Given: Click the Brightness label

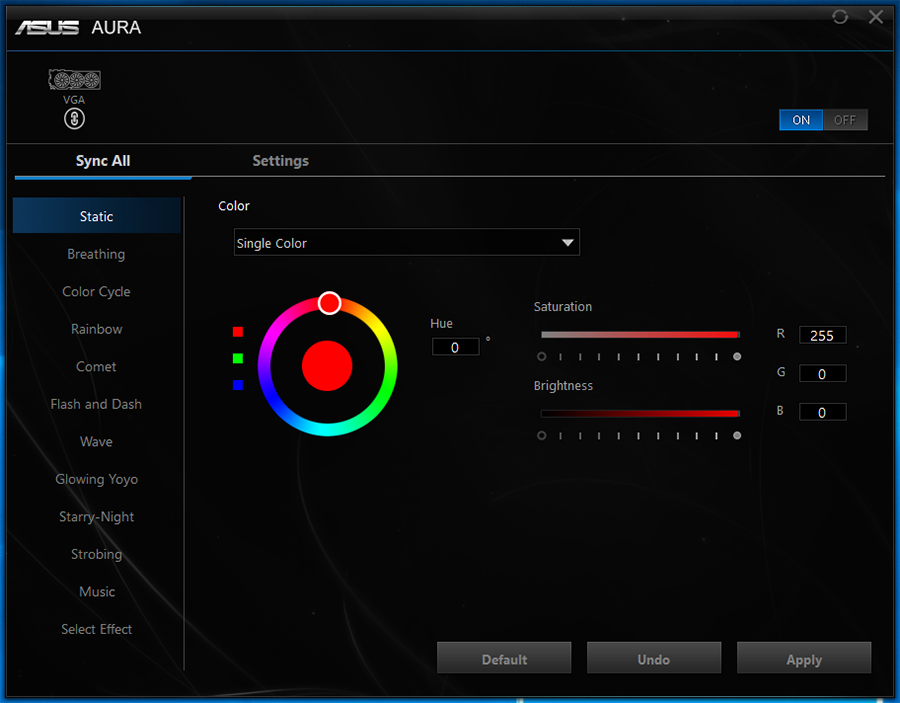Looking at the screenshot, I should [563, 386].
